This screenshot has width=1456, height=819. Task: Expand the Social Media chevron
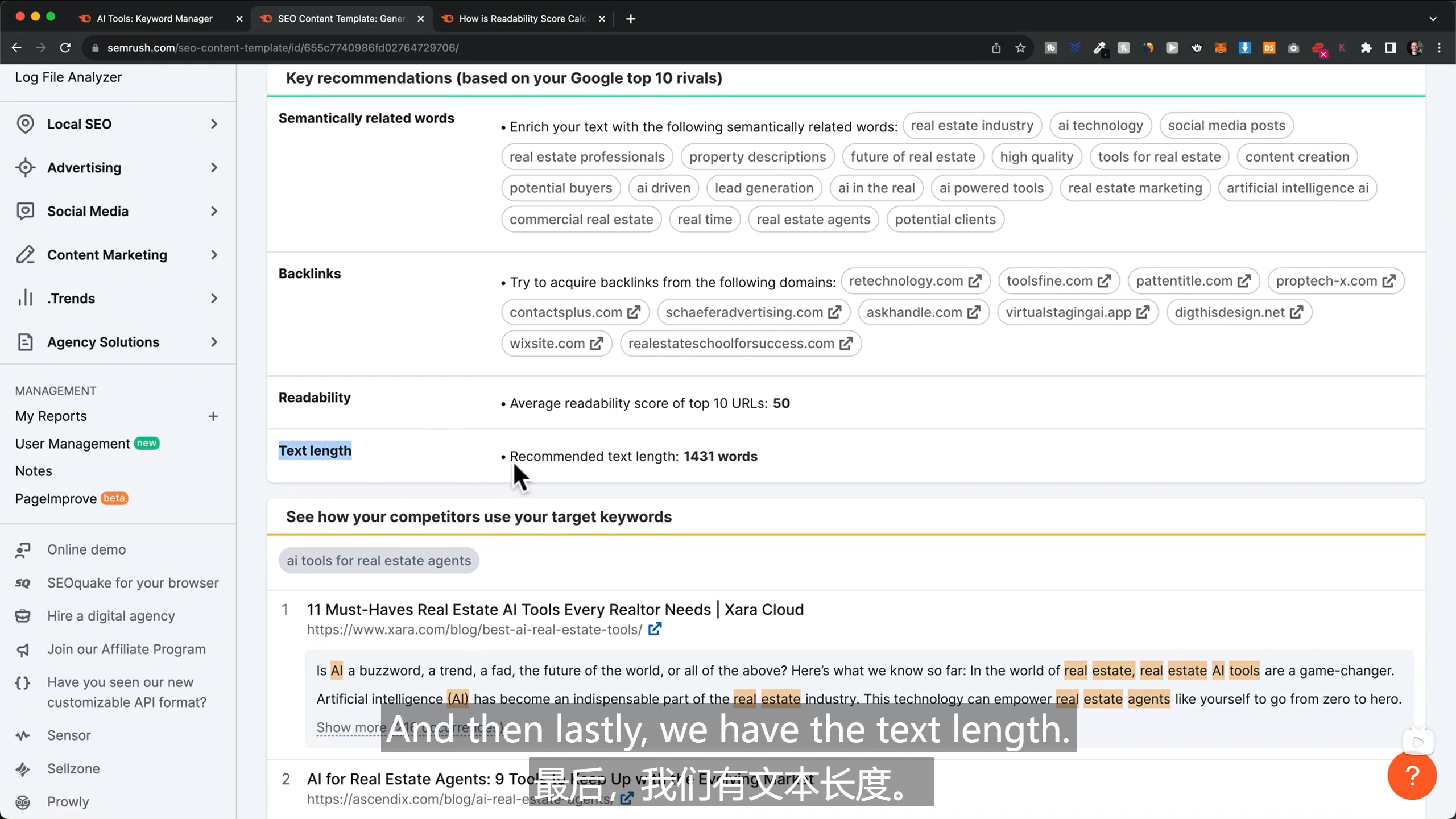(214, 211)
